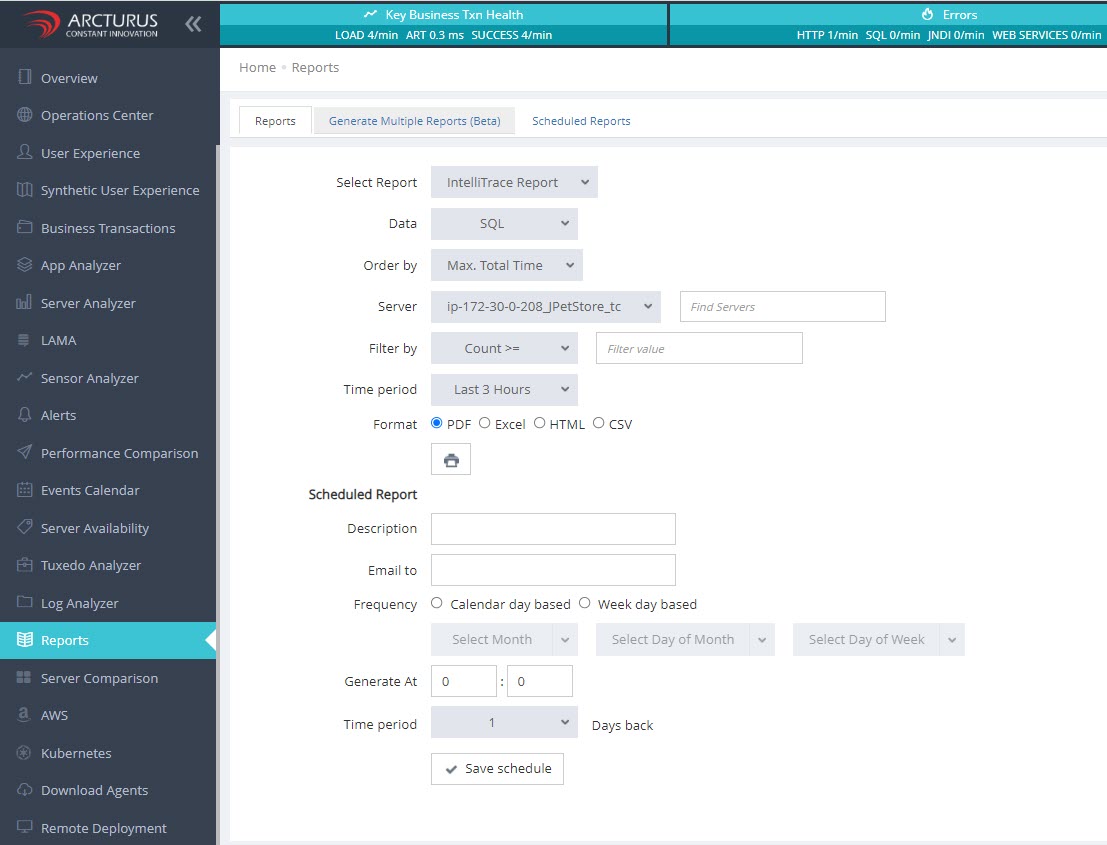Click the Events Calendar icon
Image resolution: width=1107 pixels, height=845 pixels.
tap(25, 490)
